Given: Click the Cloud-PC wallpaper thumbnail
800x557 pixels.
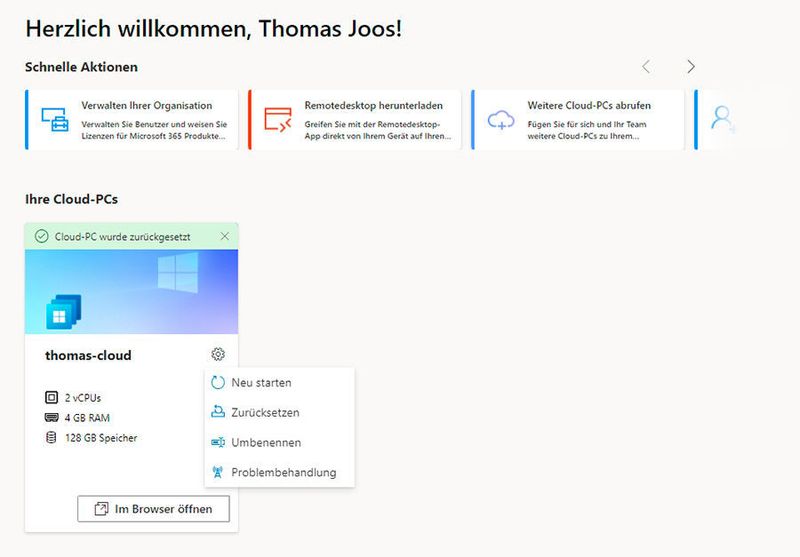Looking at the screenshot, I should [x=132, y=291].
